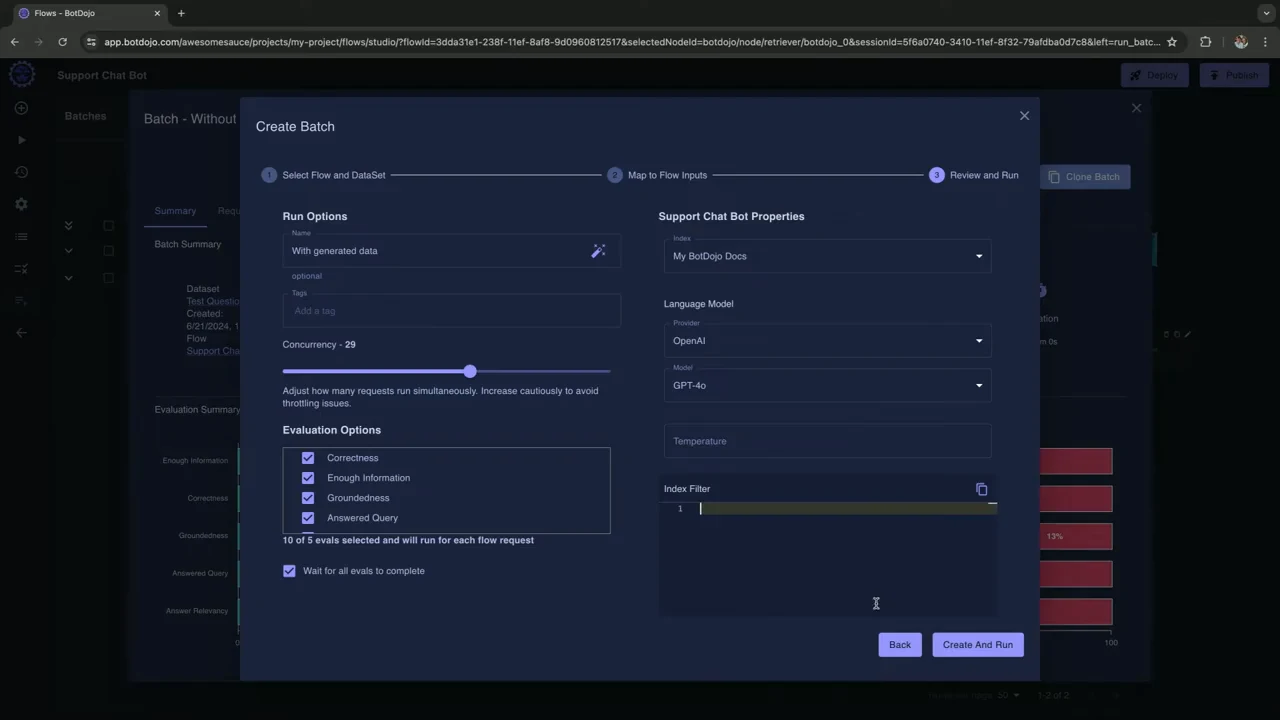Screen dimensions: 1280x720
Task: Click the step 1 circle in wizard
Action: pyautogui.click(x=269, y=175)
